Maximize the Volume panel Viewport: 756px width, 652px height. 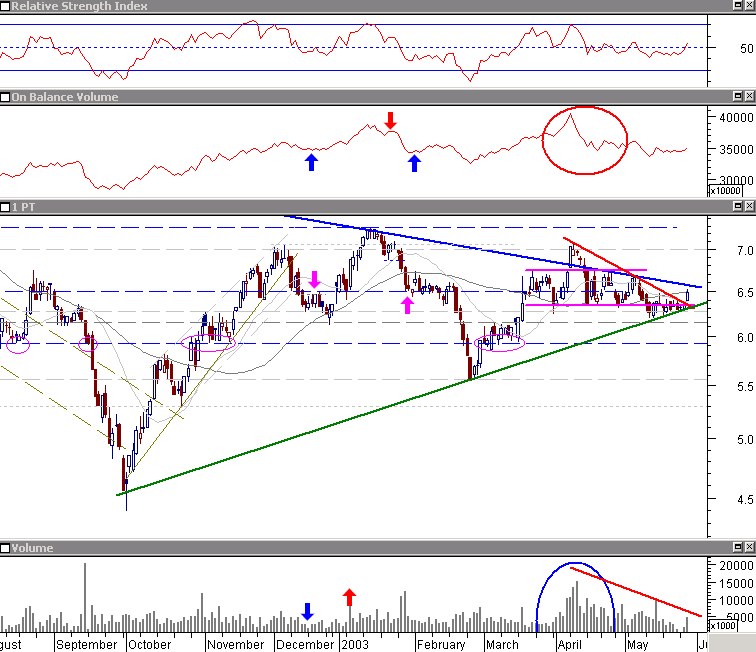pyautogui.click(x=738, y=547)
